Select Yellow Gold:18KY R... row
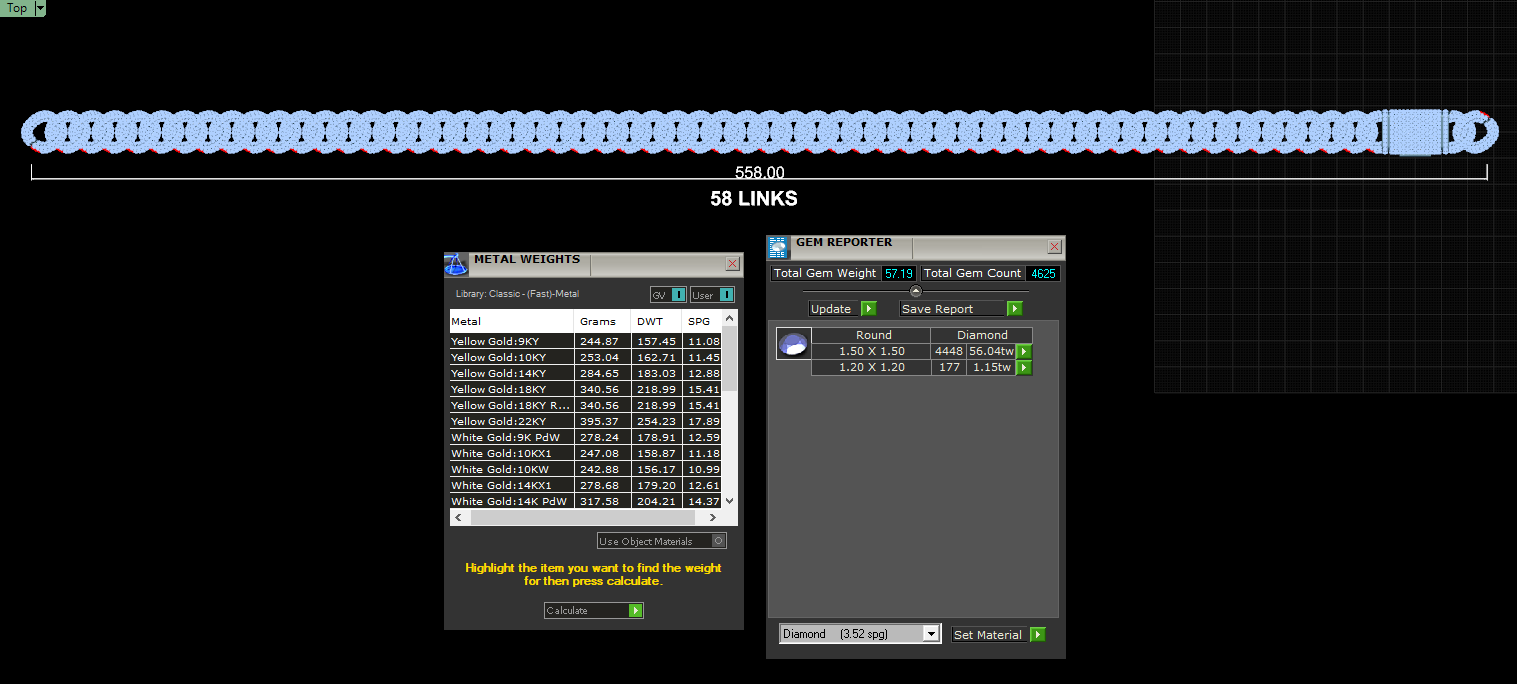 point(585,406)
